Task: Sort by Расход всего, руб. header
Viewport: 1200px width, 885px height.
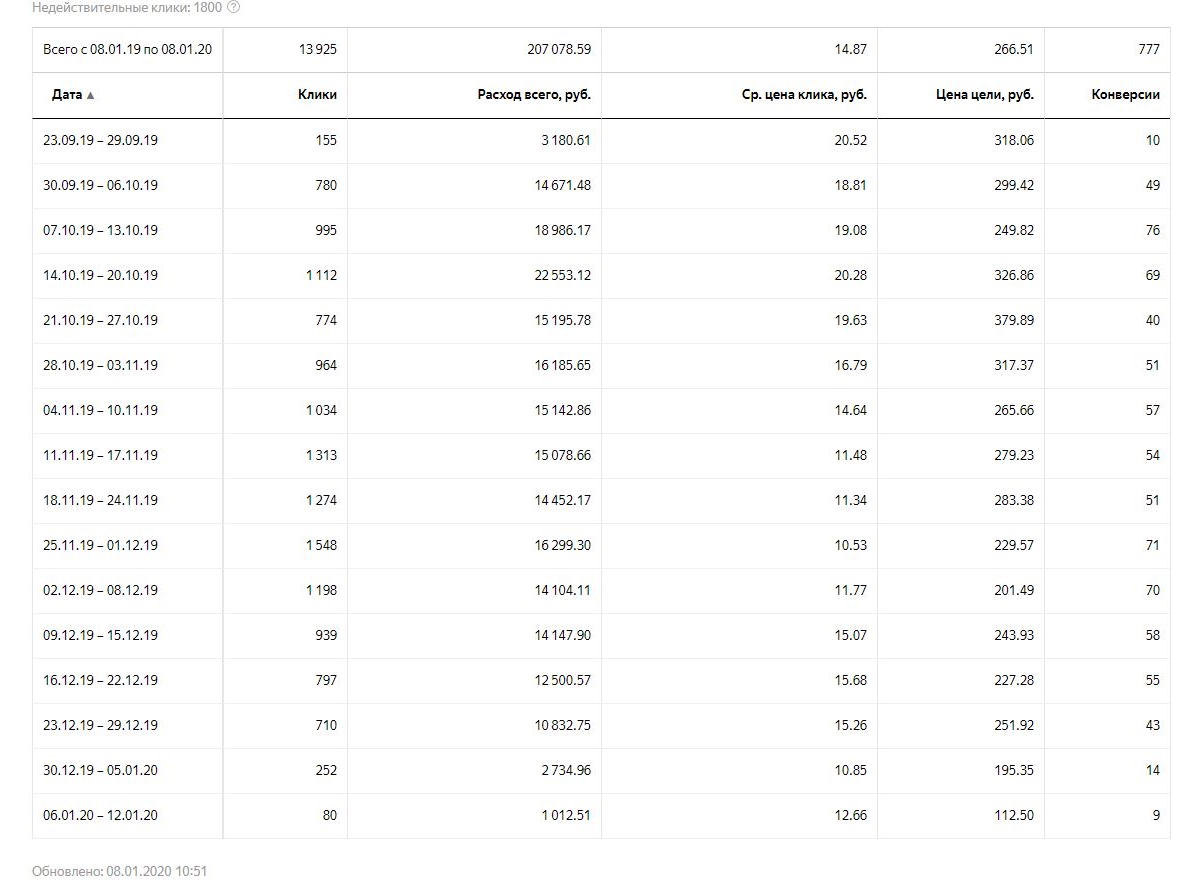Action: [x=534, y=95]
